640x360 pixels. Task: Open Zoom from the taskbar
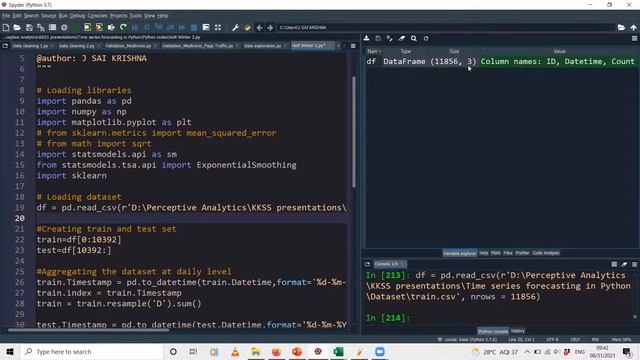pos(380,351)
